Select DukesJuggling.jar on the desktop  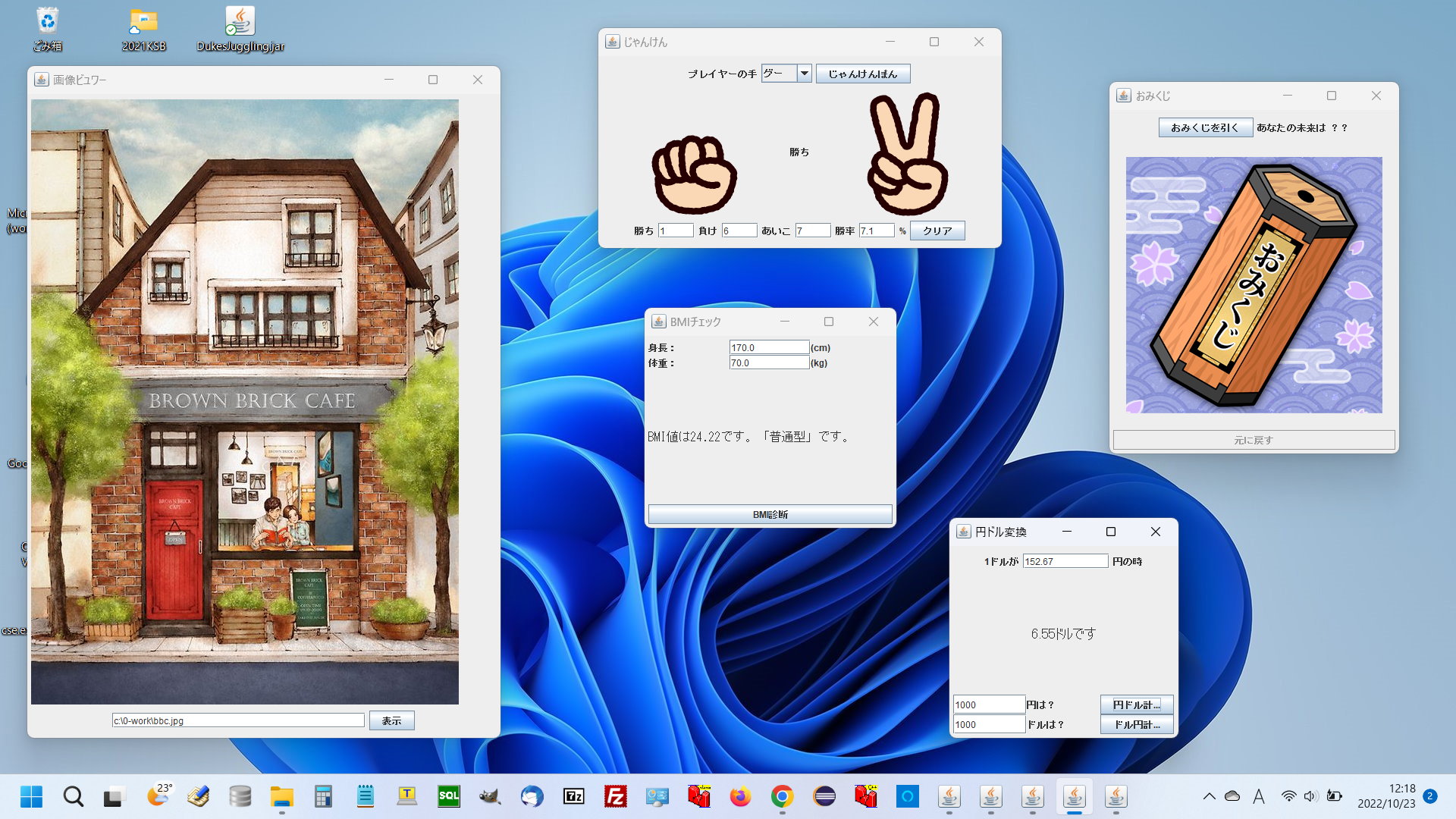240,29
